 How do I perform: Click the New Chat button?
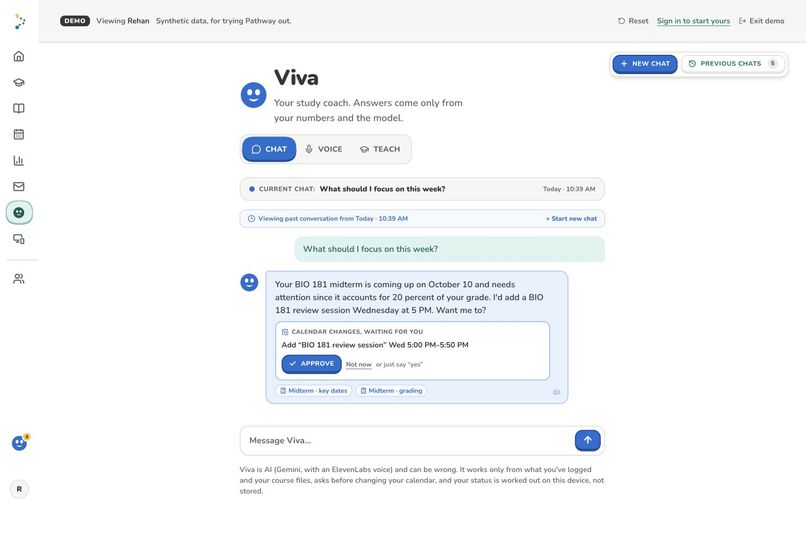[x=645, y=64]
